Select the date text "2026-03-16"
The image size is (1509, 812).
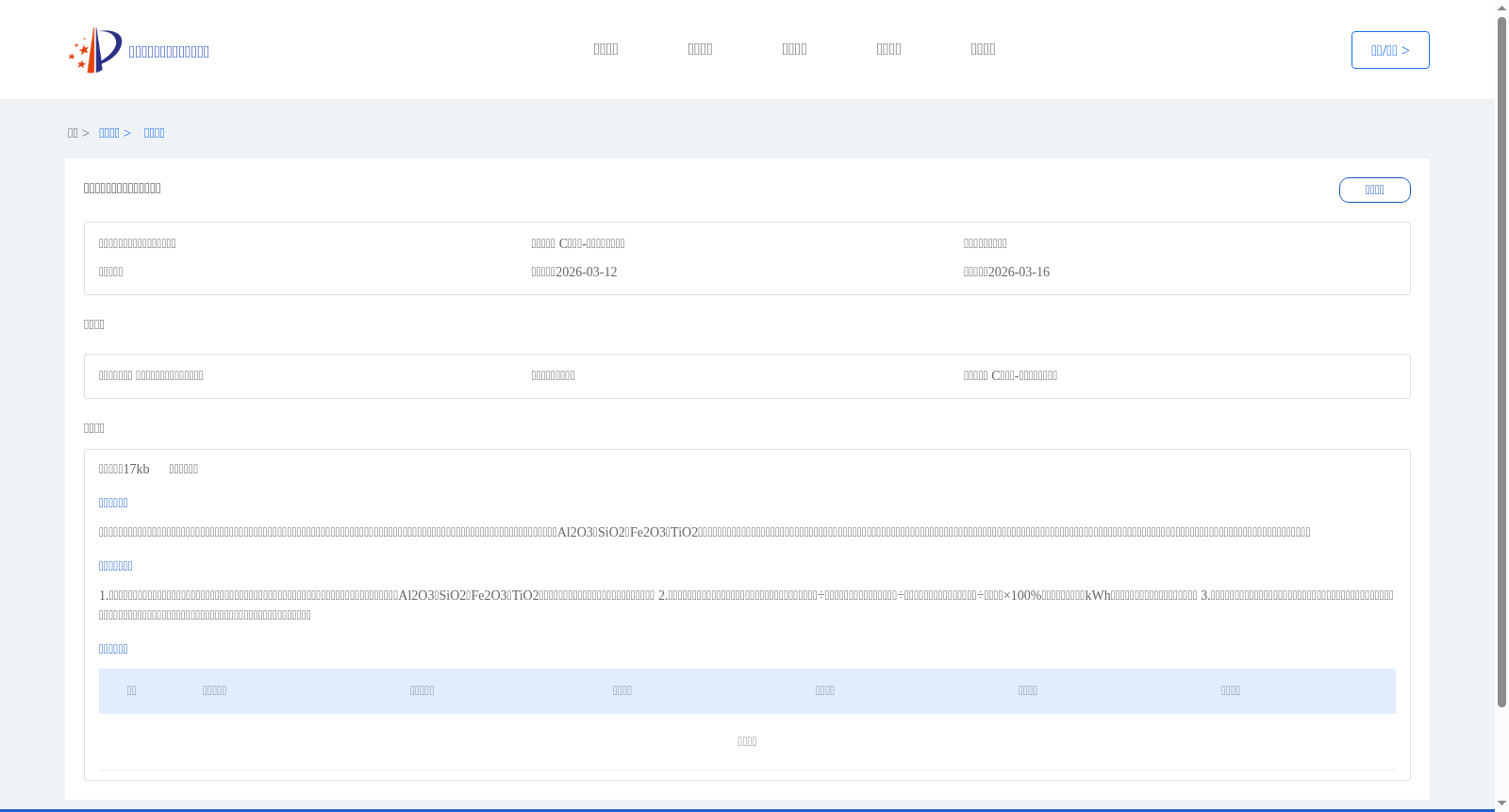1019,272
